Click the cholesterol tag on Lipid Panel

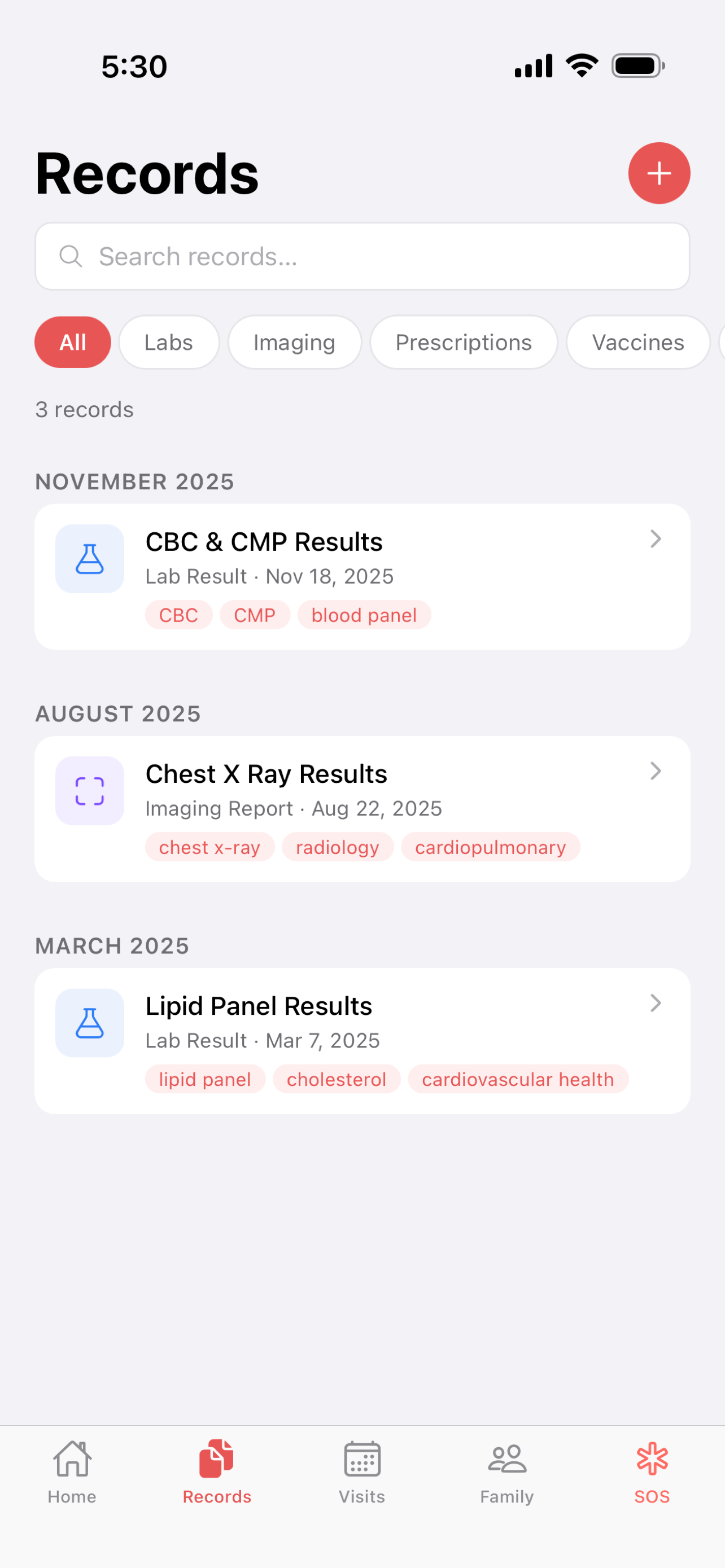click(x=337, y=1079)
